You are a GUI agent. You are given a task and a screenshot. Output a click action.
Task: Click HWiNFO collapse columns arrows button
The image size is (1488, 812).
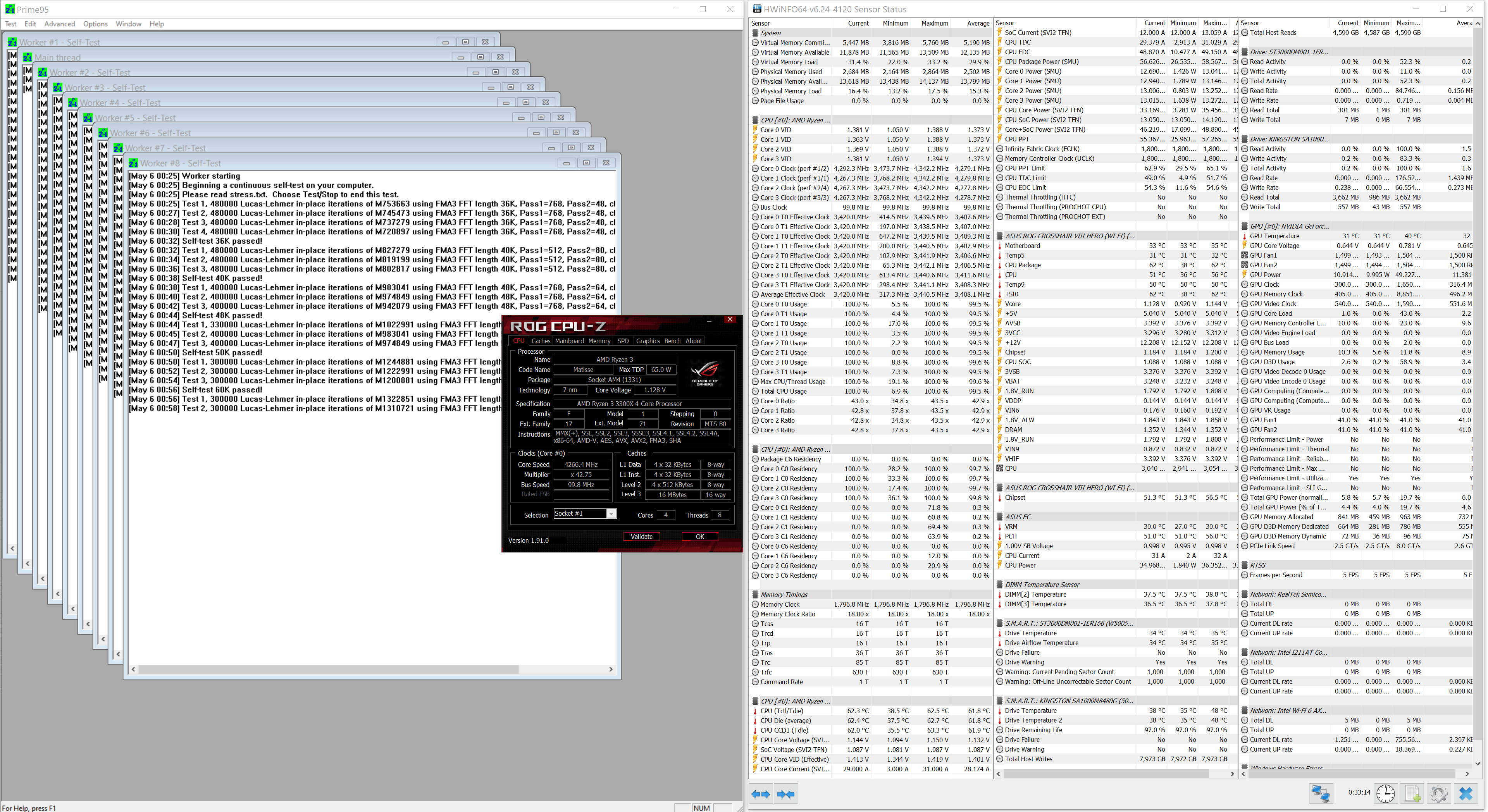point(785,794)
